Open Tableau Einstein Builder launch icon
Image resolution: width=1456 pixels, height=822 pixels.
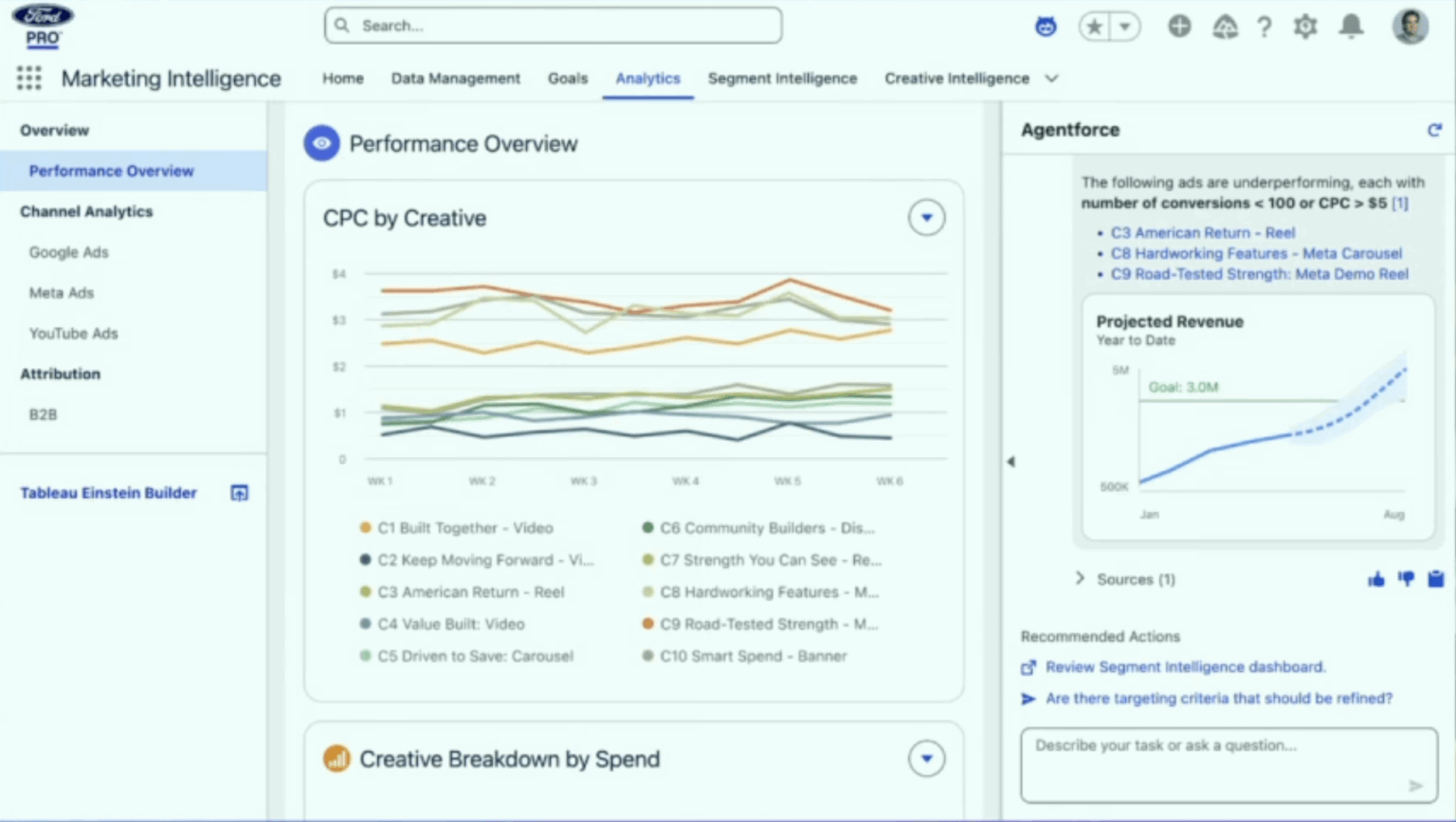tap(240, 493)
